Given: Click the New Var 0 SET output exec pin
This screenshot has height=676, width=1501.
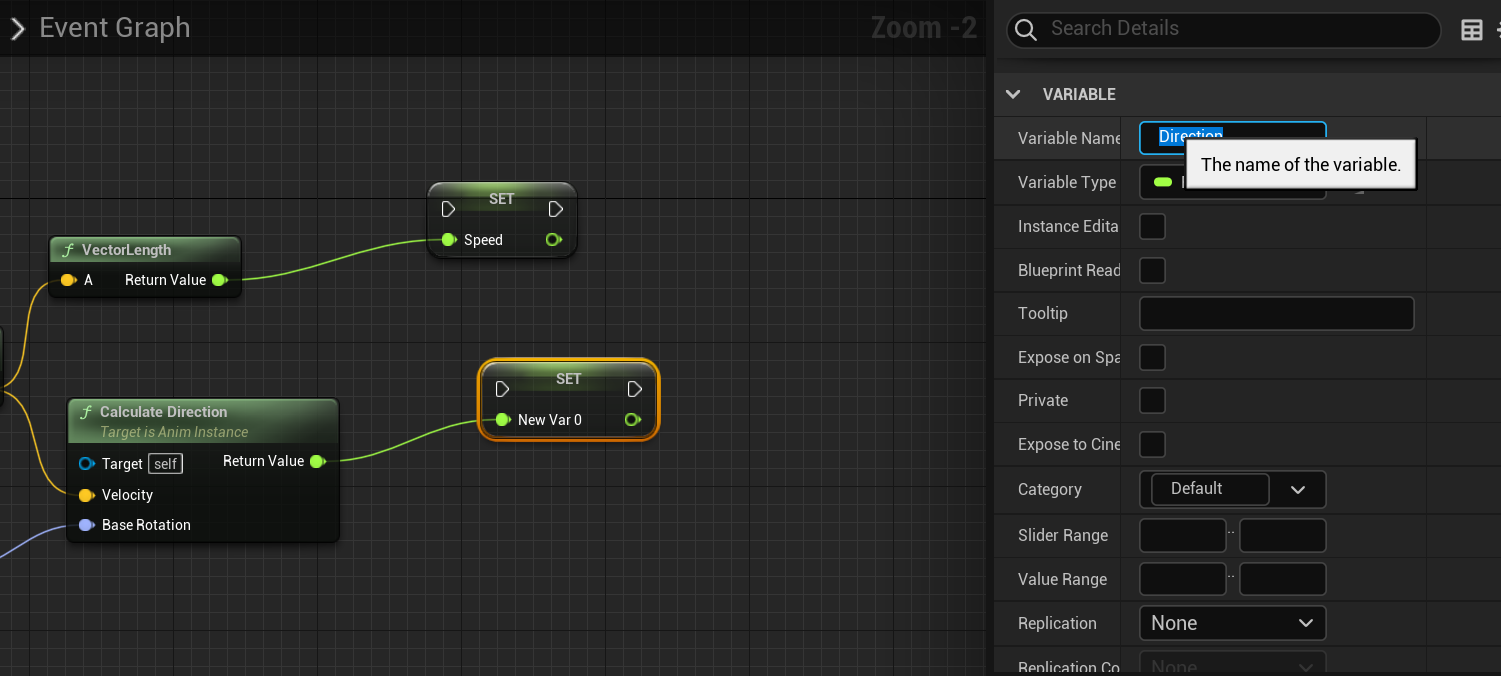Looking at the screenshot, I should point(634,389).
